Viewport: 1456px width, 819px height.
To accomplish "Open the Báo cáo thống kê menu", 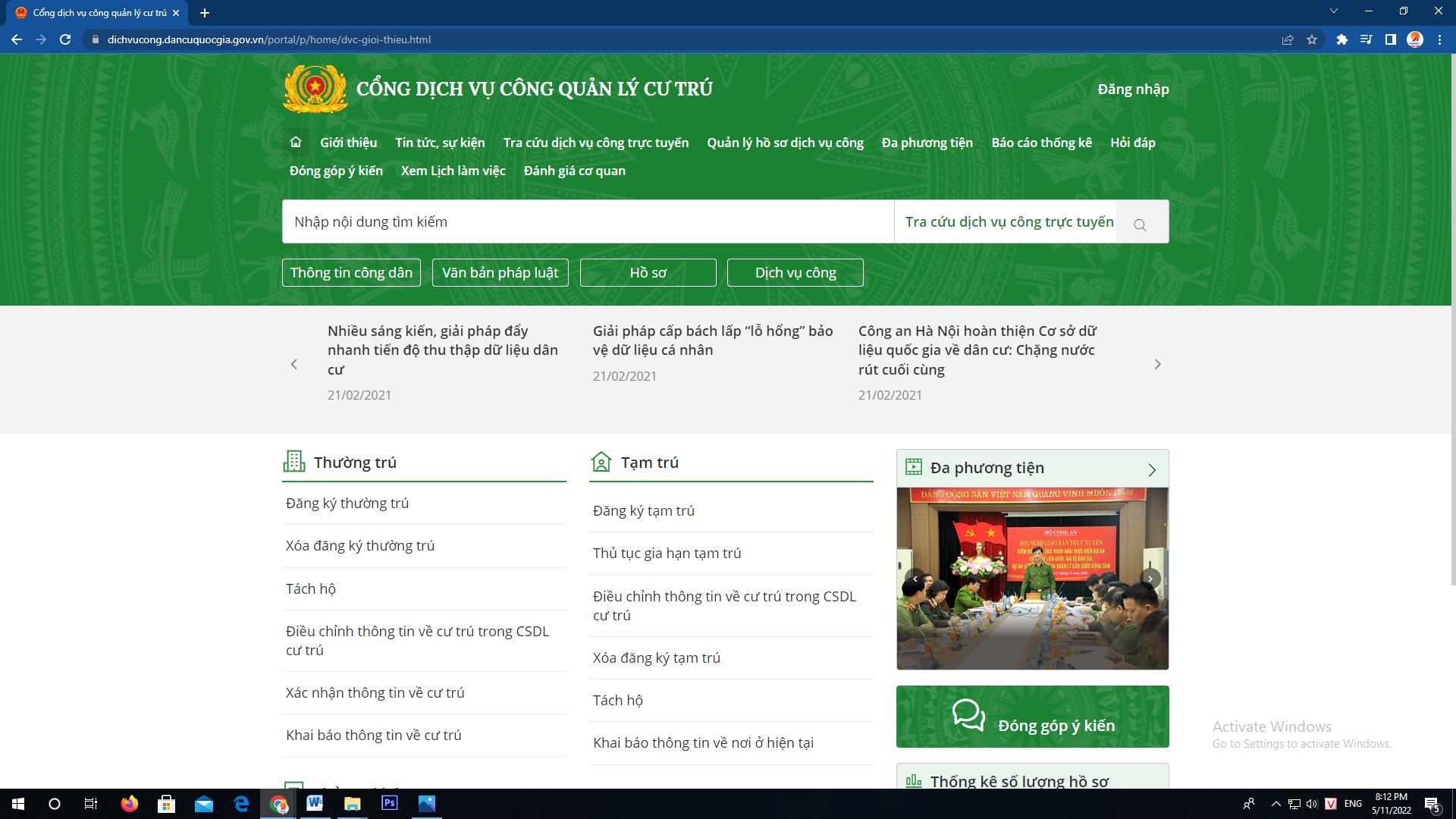I will click(1041, 143).
